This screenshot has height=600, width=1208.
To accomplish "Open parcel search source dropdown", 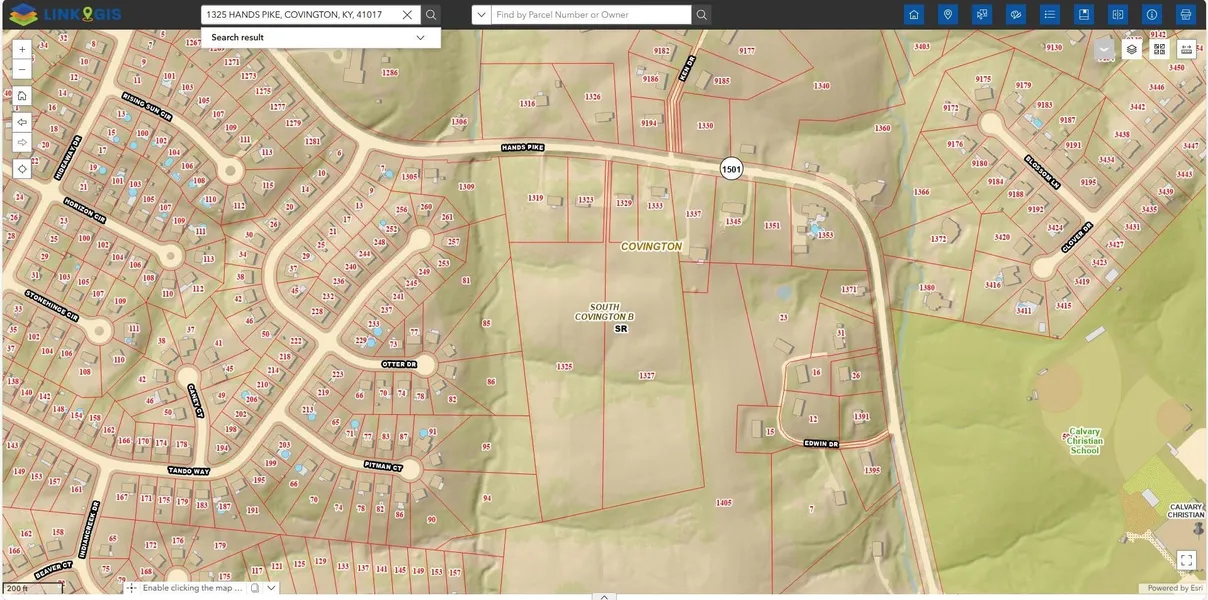I will (481, 15).
